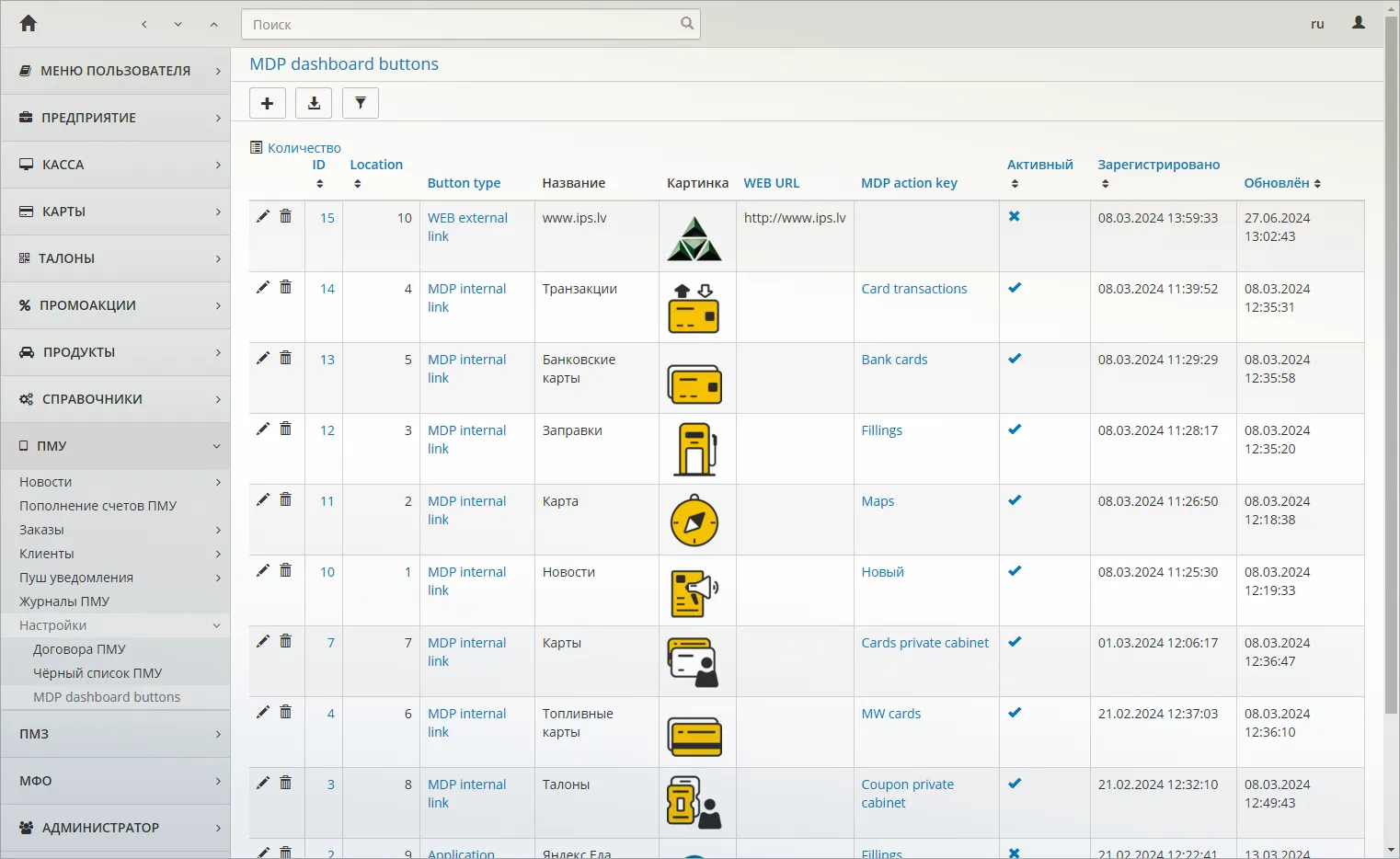Sort table by ID column
This screenshot has height=859, width=1400.
[319, 174]
